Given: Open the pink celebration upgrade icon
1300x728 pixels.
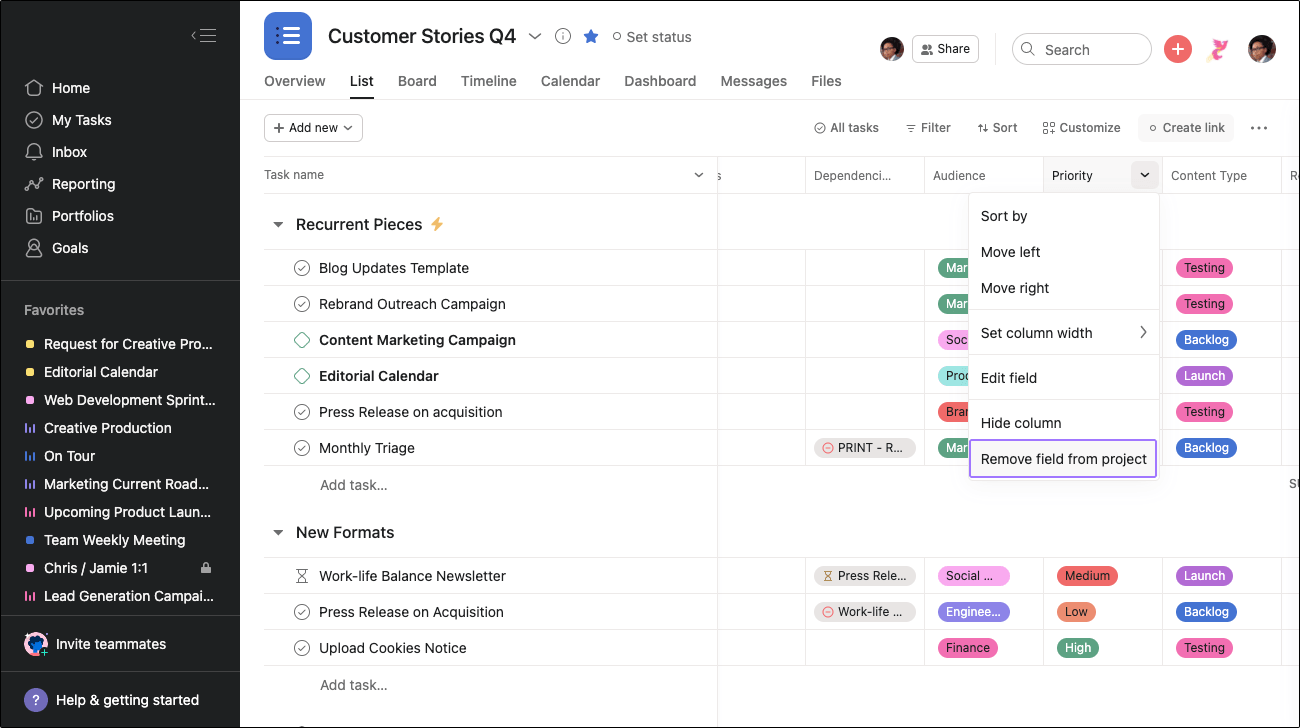Looking at the screenshot, I should [x=1218, y=49].
